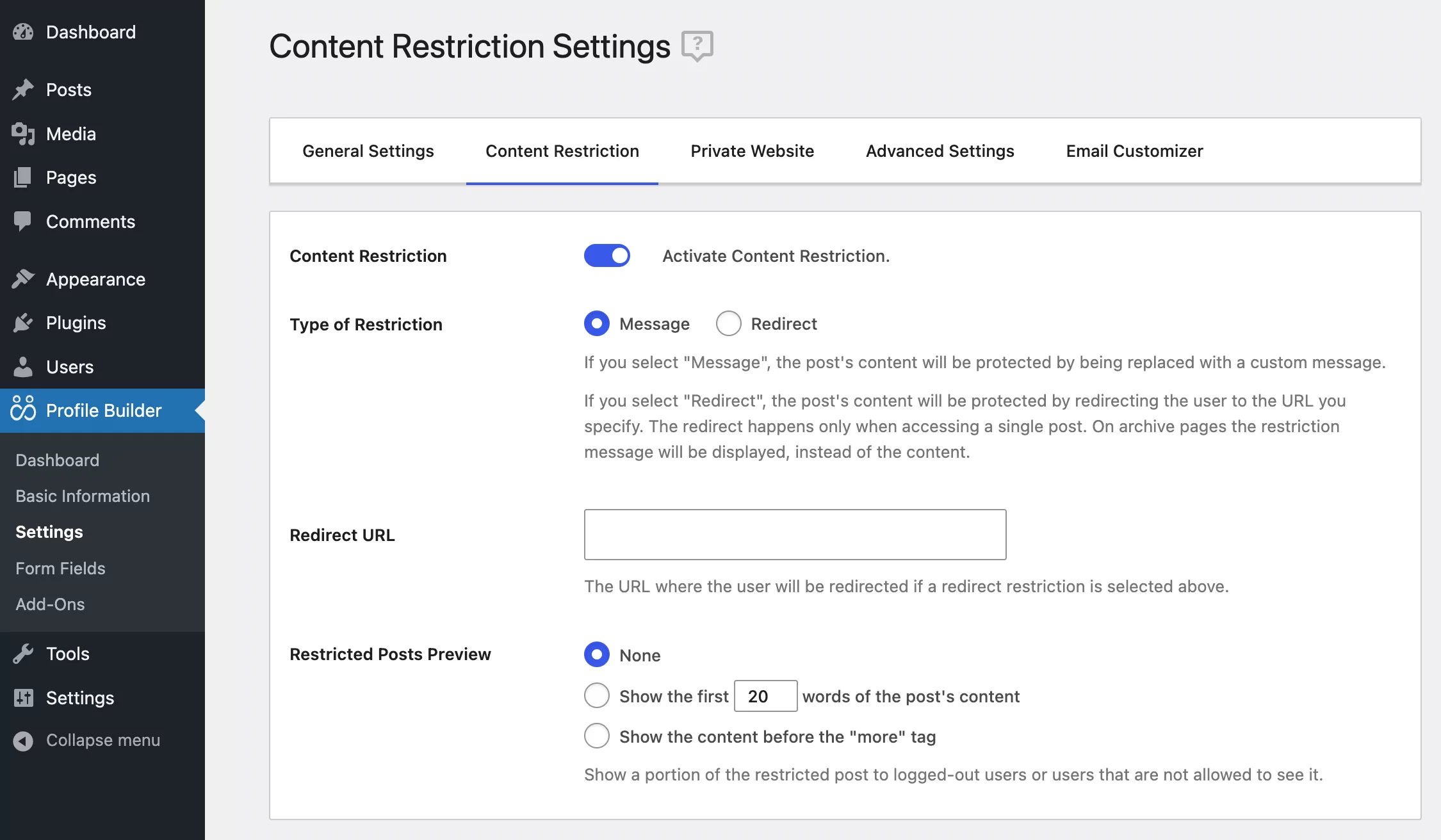The height and width of the screenshot is (840, 1441).
Task: Click the Dashboard gauge icon in sidebar
Action: pyautogui.click(x=23, y=32)
